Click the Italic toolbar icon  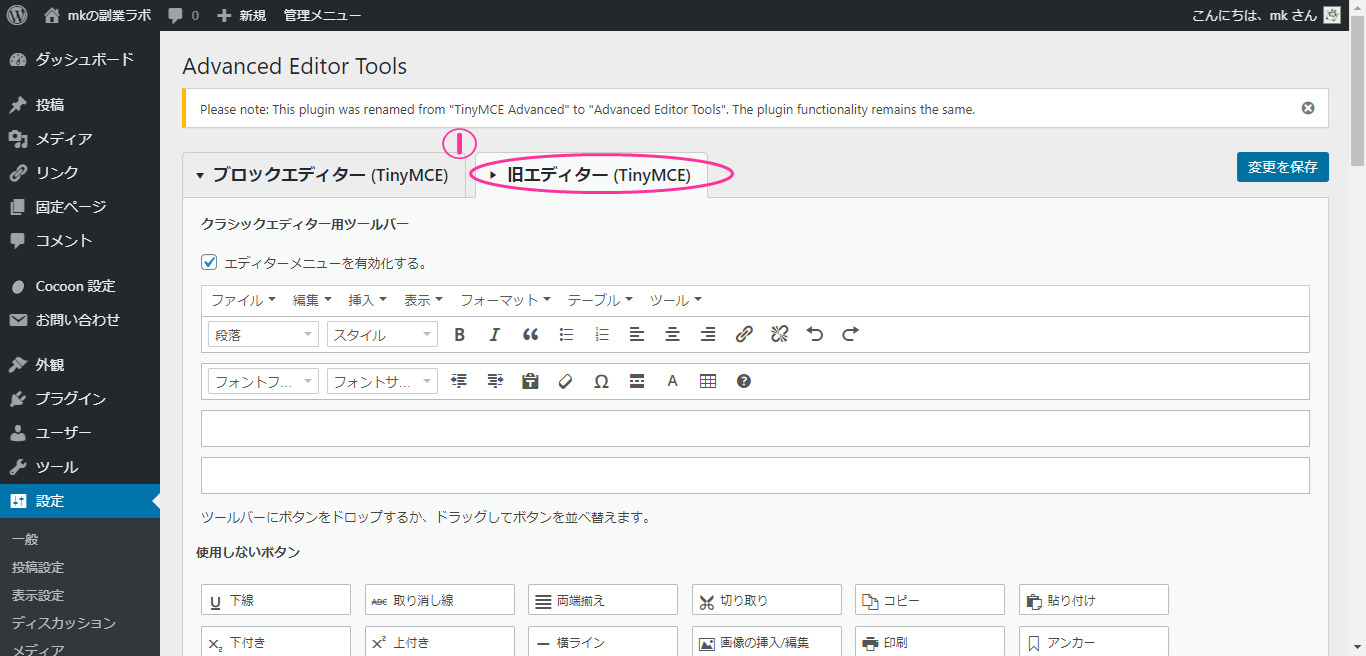[x=494, y=335]
